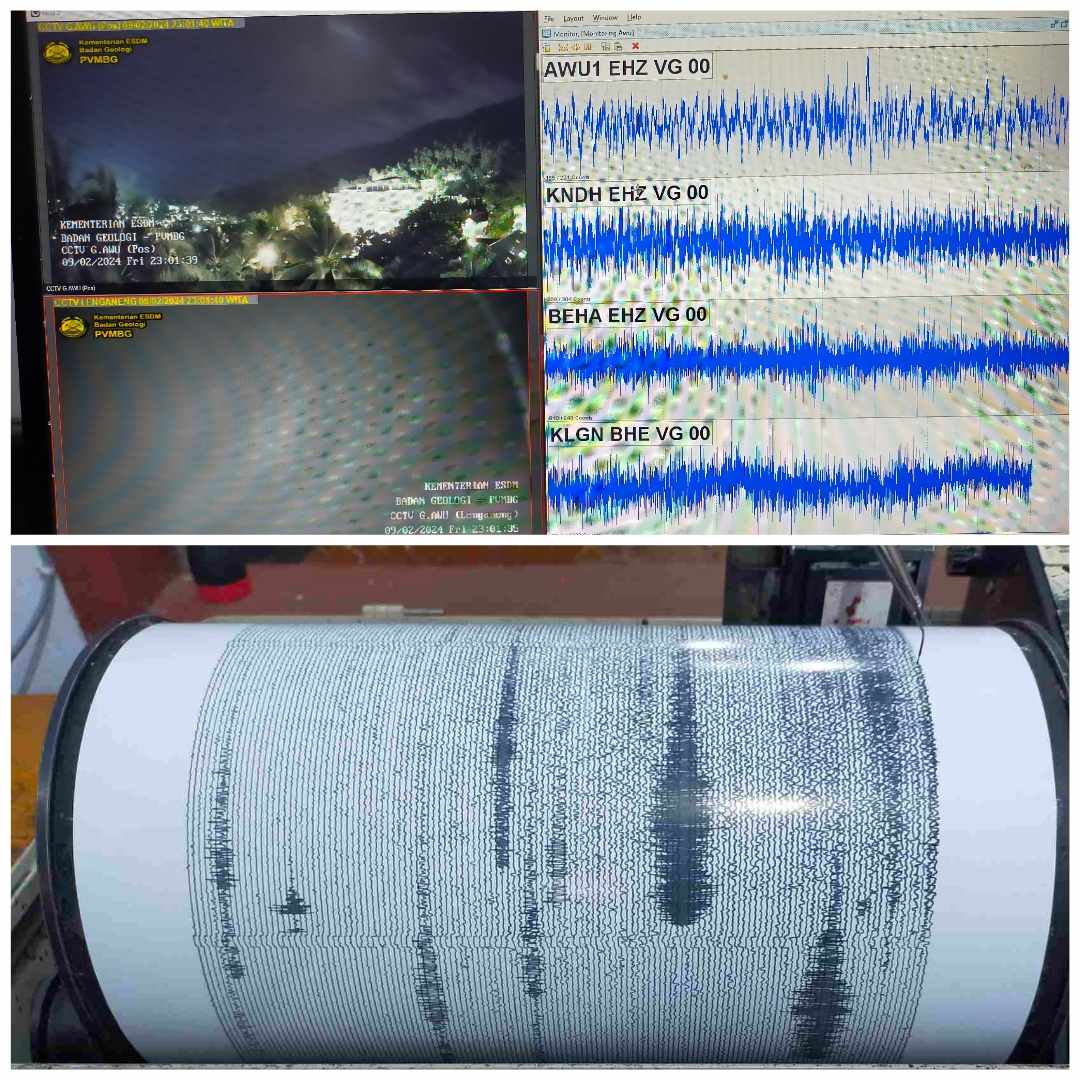Click the Monitor window title bar icon
The width and height of the screenshot is (1080, 1080).
click(x=546, y=33)
